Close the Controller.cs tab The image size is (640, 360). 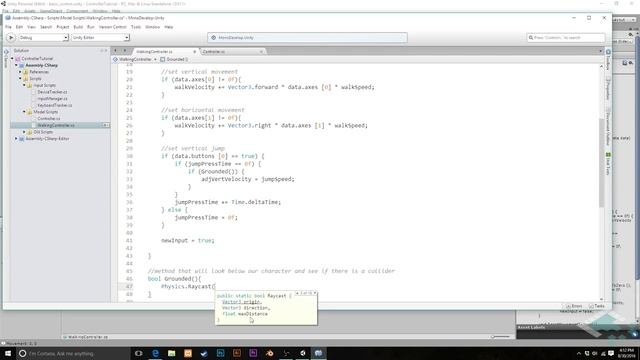[261, 52]
